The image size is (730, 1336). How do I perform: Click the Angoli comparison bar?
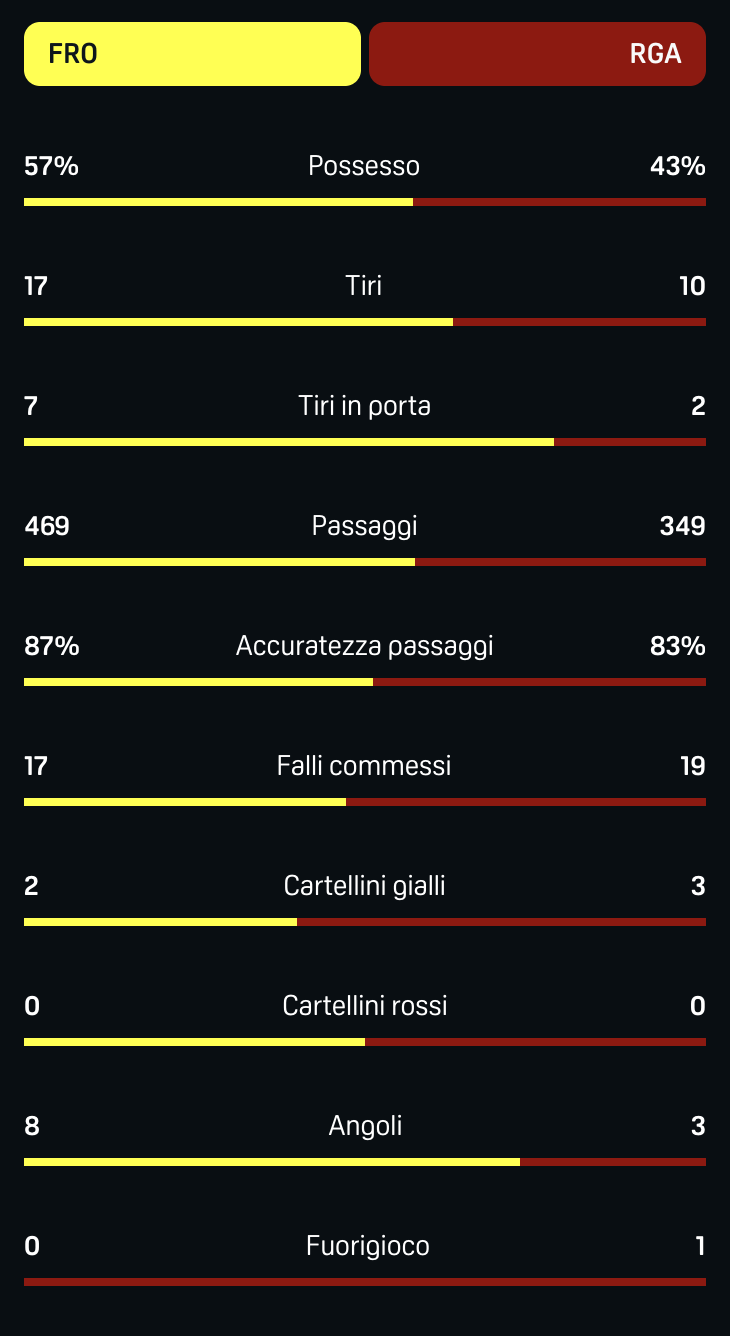click(365, 1162)
